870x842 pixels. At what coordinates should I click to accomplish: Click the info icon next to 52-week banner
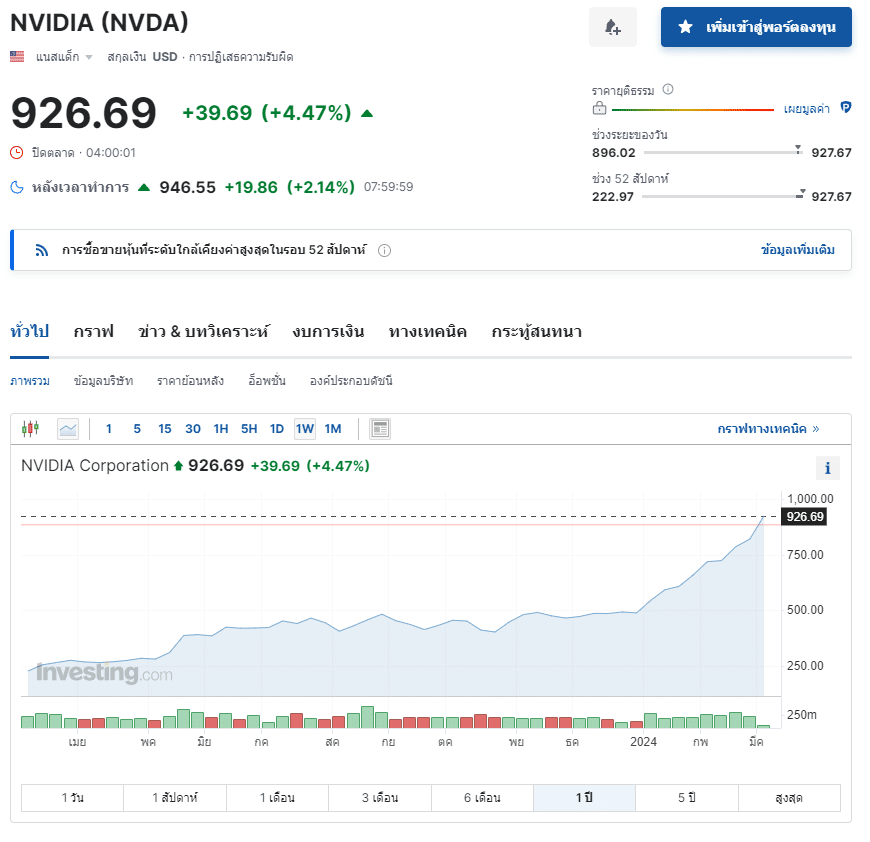pyautogui.click(x=384, y=251)
